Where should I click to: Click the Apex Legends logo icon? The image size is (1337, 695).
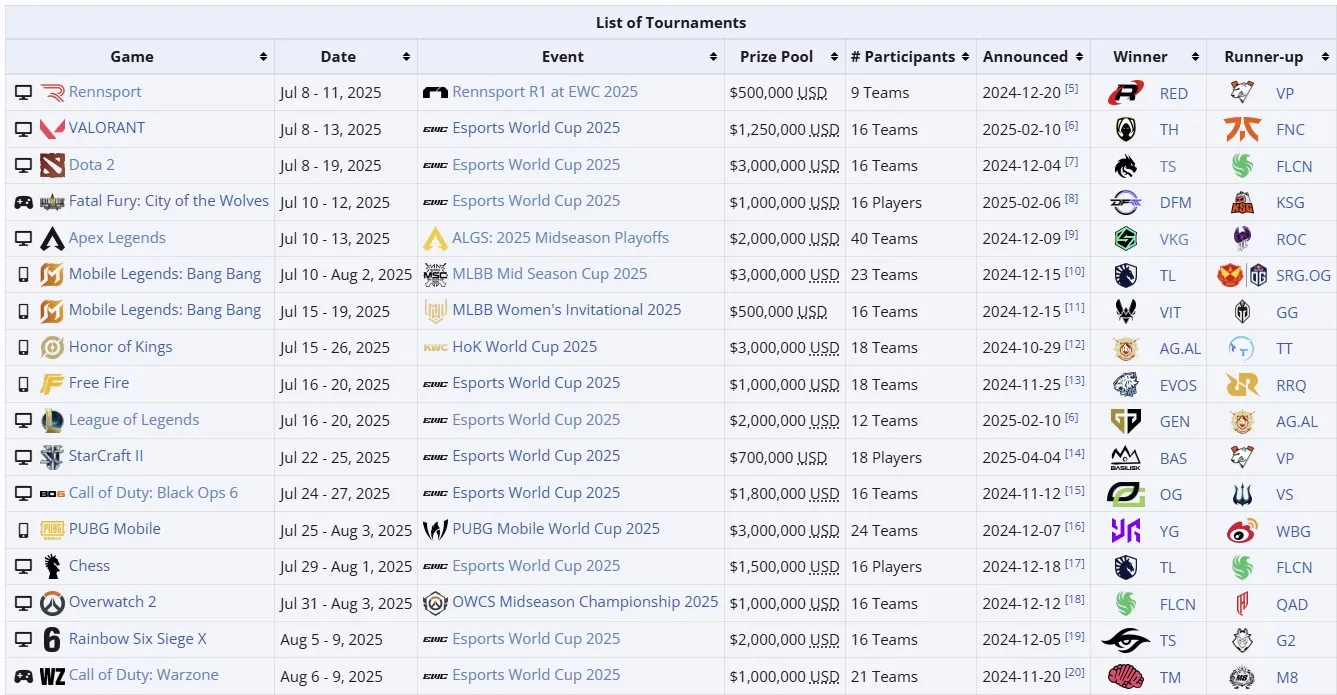pos(52,239)
